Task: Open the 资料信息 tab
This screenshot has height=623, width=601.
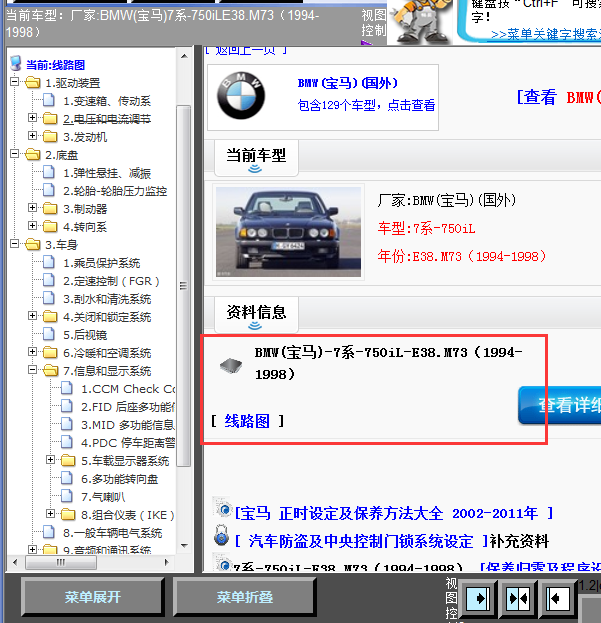Action: tap(256, 314)
